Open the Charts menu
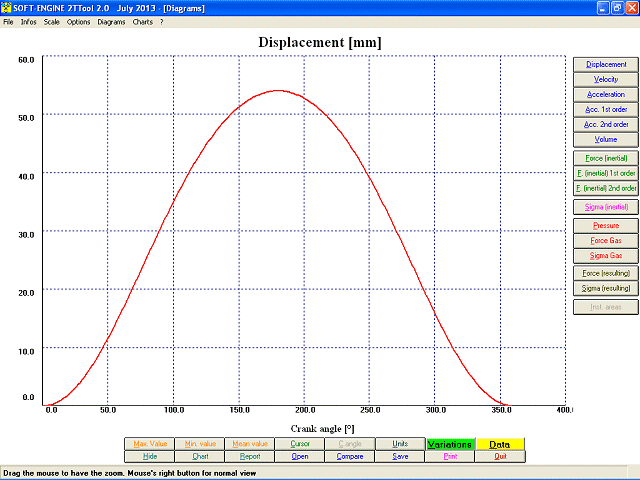The width and height of the screenshot is (640, 480). [x=142, y=22]
